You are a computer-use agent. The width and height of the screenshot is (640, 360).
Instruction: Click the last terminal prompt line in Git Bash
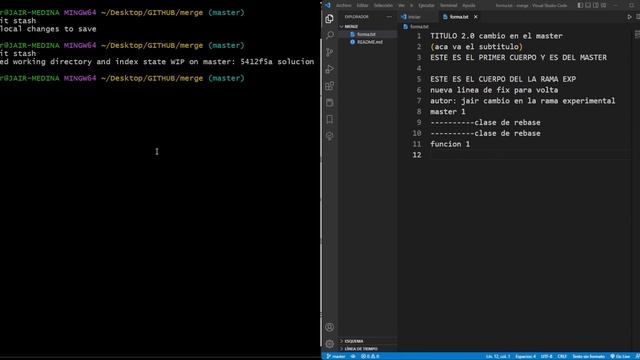(x=122, y=78)
